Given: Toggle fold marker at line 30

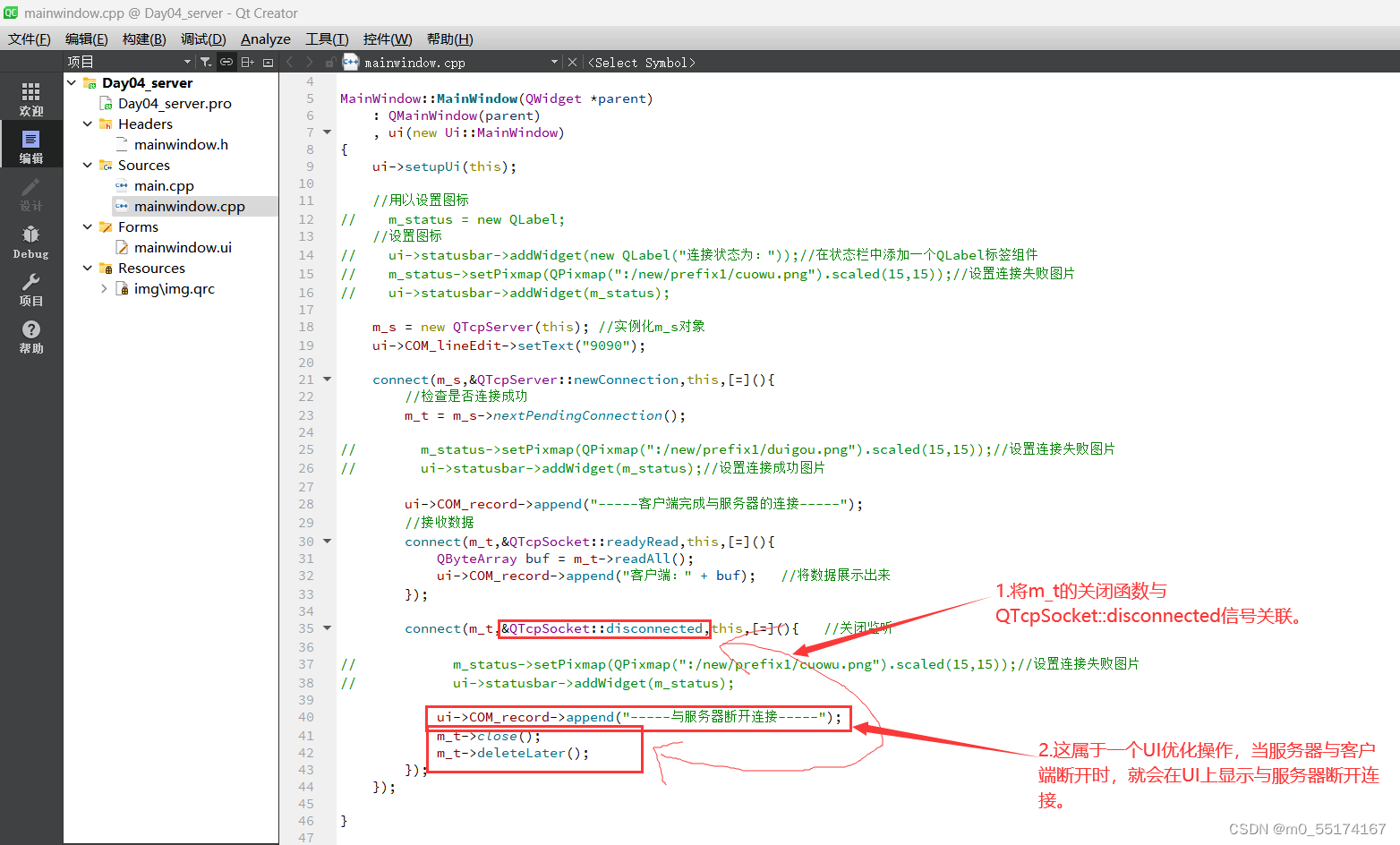Looking at the screenshot, I should point(328,542).
